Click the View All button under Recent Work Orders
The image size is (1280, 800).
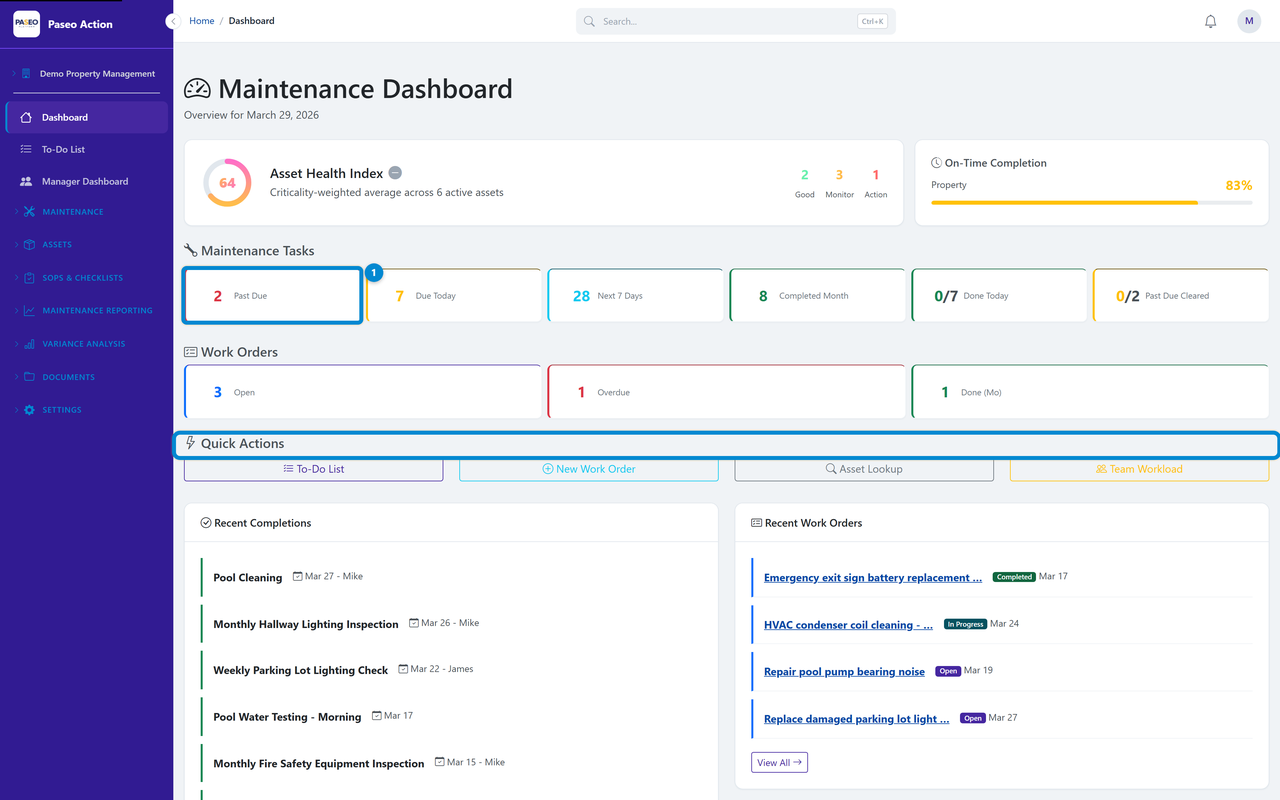point(779,762)
